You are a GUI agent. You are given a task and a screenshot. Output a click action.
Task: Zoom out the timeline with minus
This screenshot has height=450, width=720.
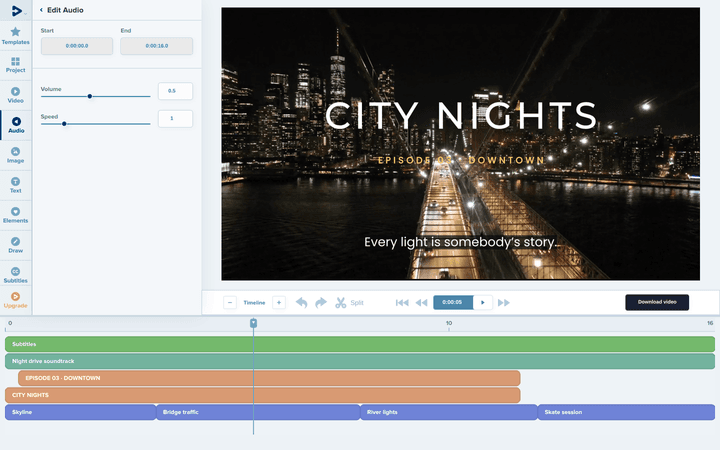click(x=230, y=303)
